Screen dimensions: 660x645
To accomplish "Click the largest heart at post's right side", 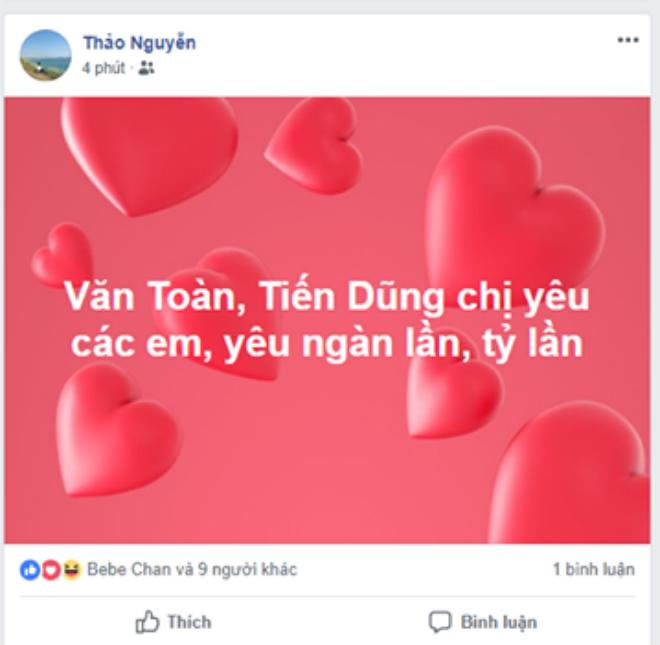I will [514, 213].
